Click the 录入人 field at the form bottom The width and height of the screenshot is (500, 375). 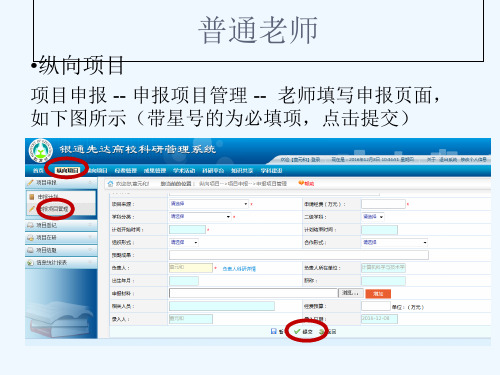[x=191, y=319]
